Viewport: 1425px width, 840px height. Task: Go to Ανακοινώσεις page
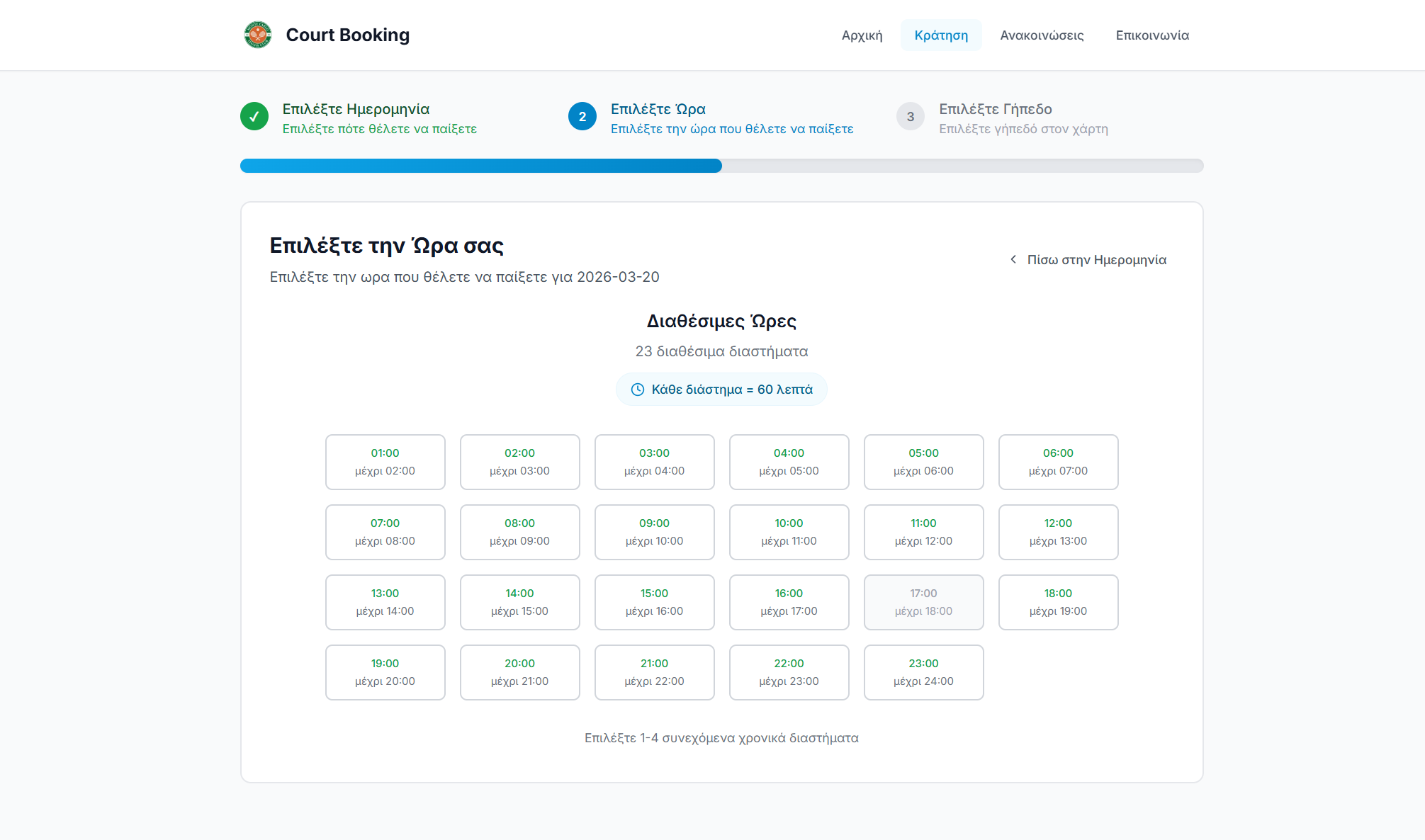click(x=1042, y=35)
